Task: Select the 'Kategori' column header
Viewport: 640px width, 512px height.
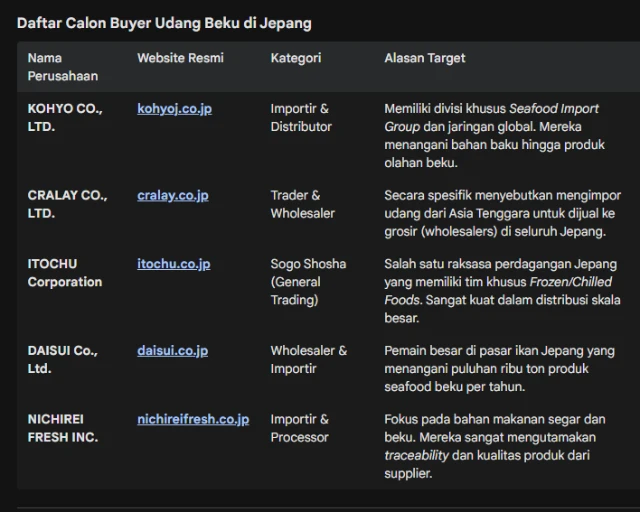Action: click(x=295, y=58)
